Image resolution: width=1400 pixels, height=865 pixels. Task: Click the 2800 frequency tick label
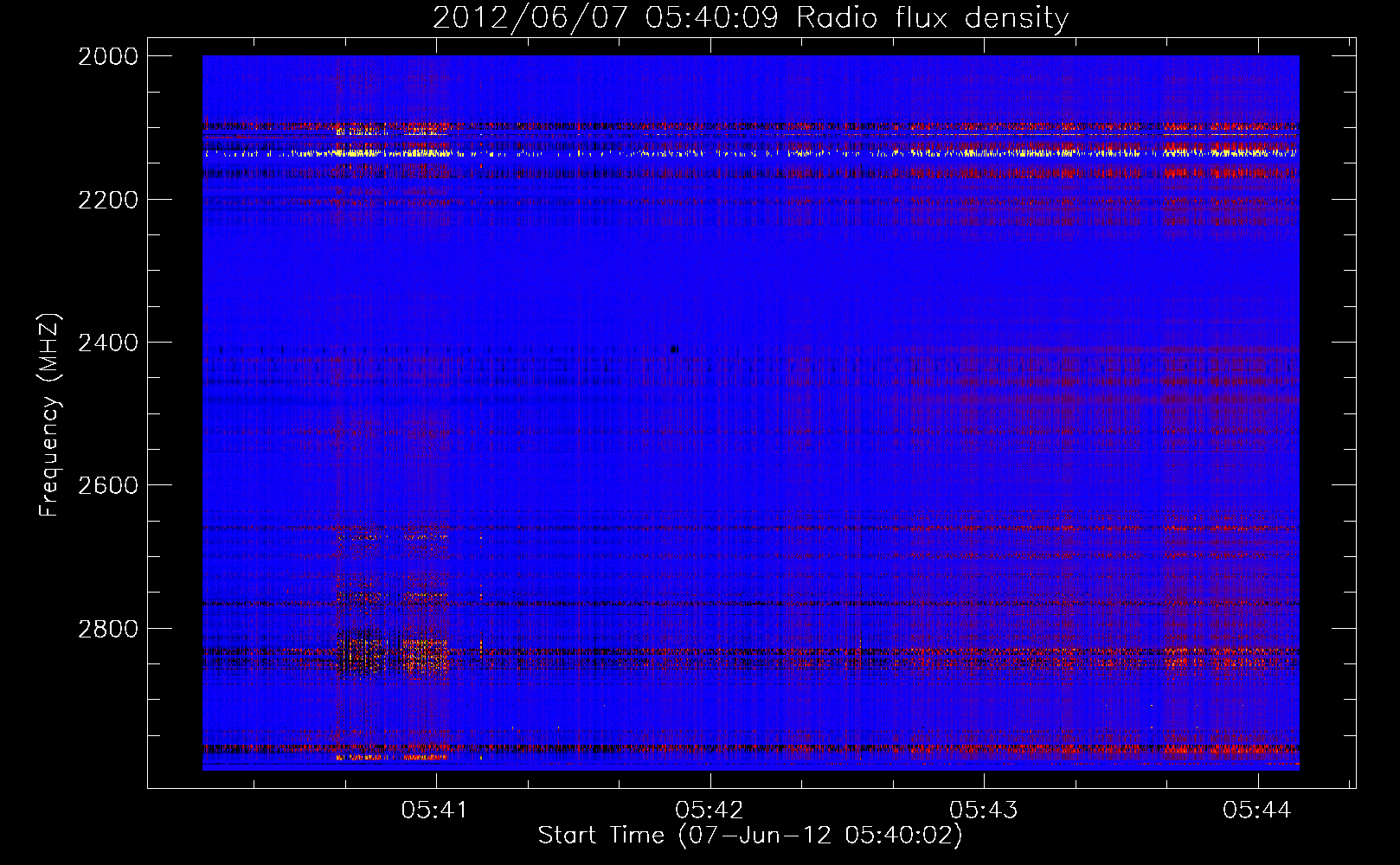(108, 629)
